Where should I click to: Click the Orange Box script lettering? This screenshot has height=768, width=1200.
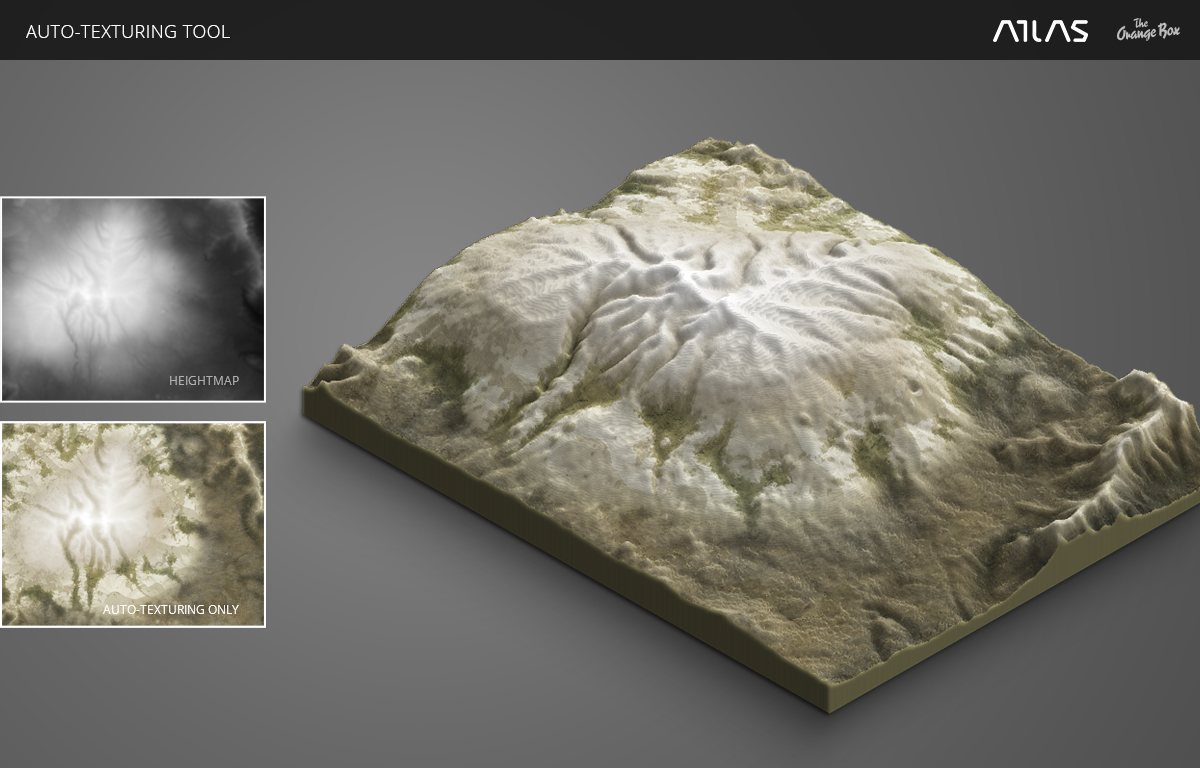(1148, 33)
